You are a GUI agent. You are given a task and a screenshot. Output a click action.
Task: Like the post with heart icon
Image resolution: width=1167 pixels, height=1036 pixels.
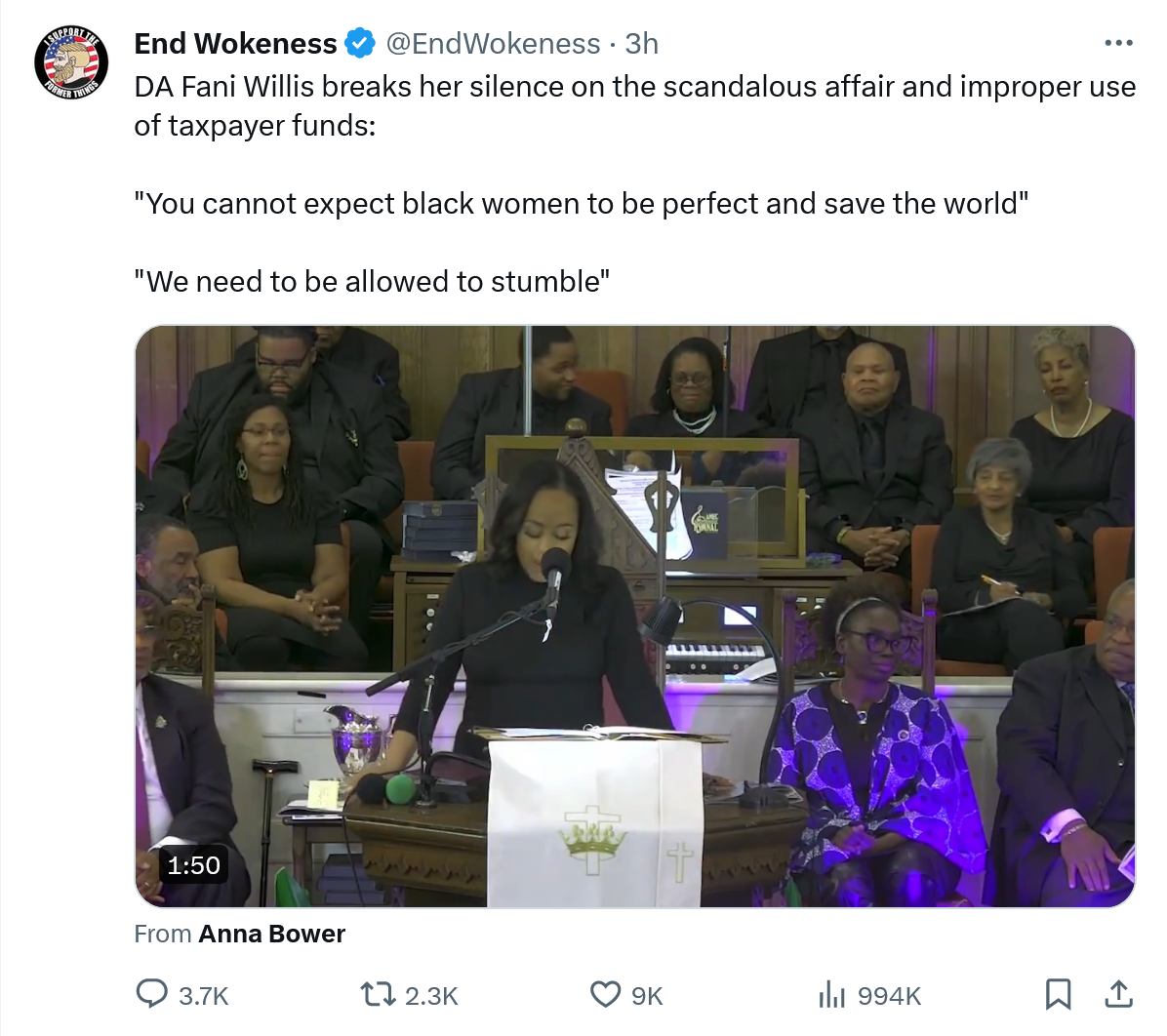(605, 994)
